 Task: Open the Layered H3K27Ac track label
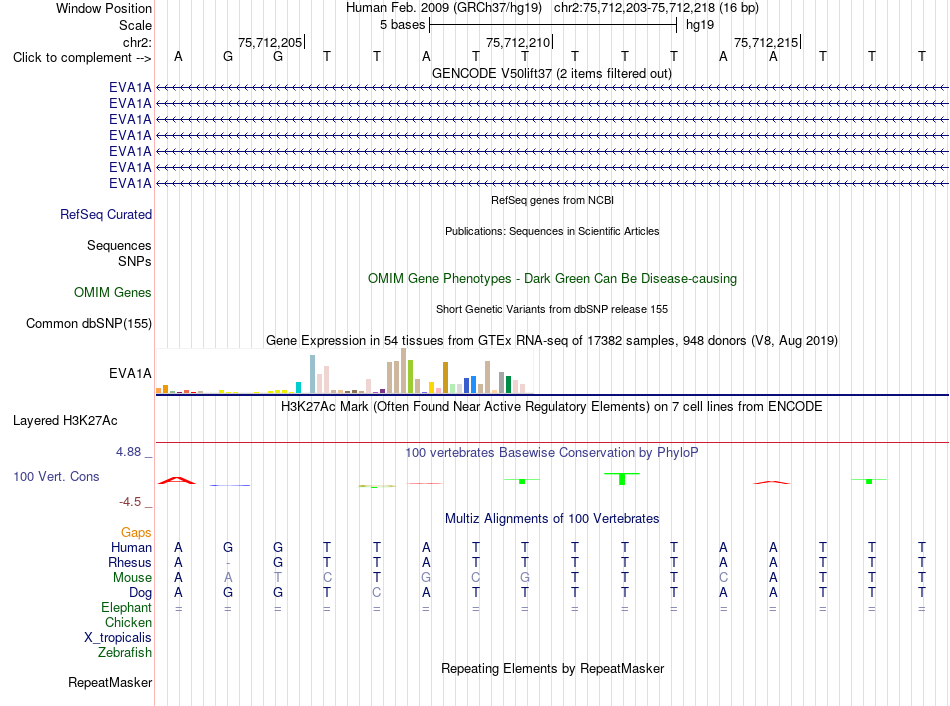click(65, 421)
